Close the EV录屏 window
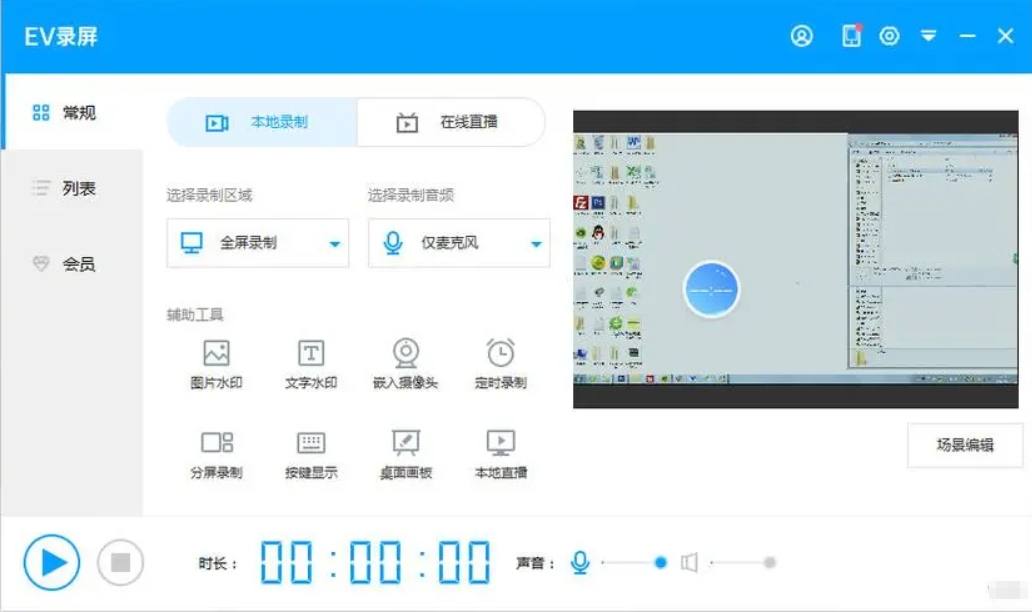Viewport: 1032px width, 612px height. click(x=1005, y=36)
